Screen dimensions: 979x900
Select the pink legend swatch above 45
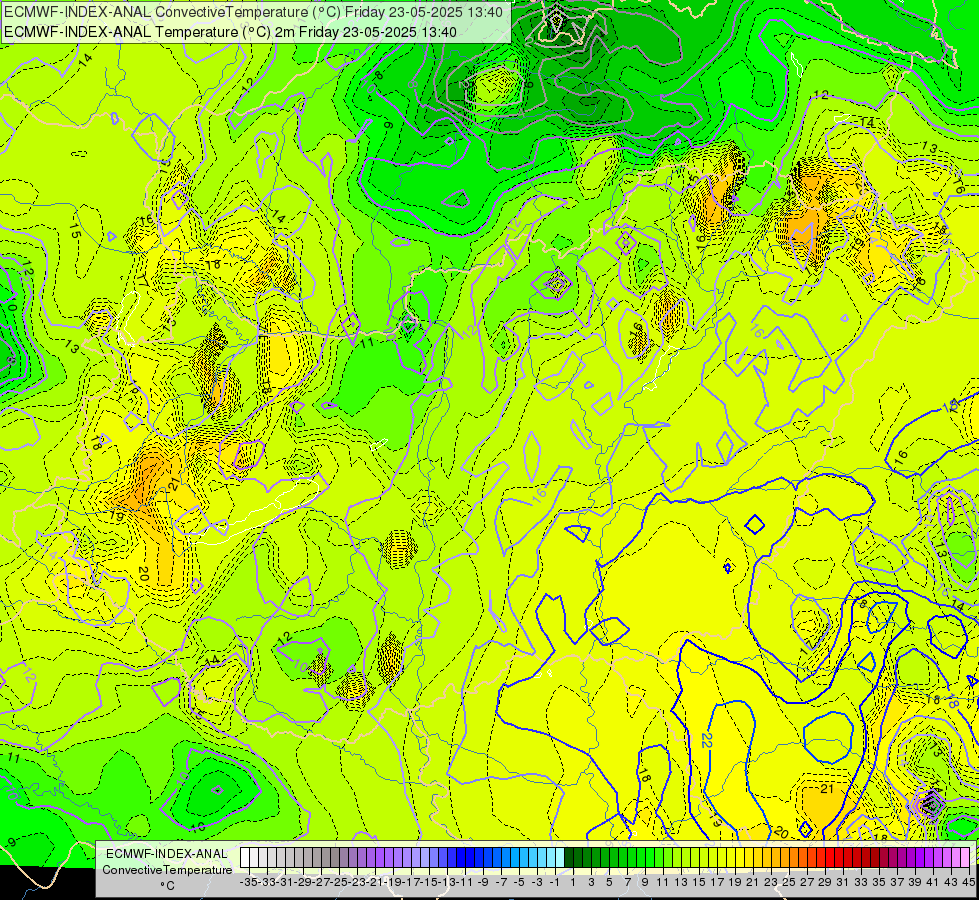click(x=964, y=857)
